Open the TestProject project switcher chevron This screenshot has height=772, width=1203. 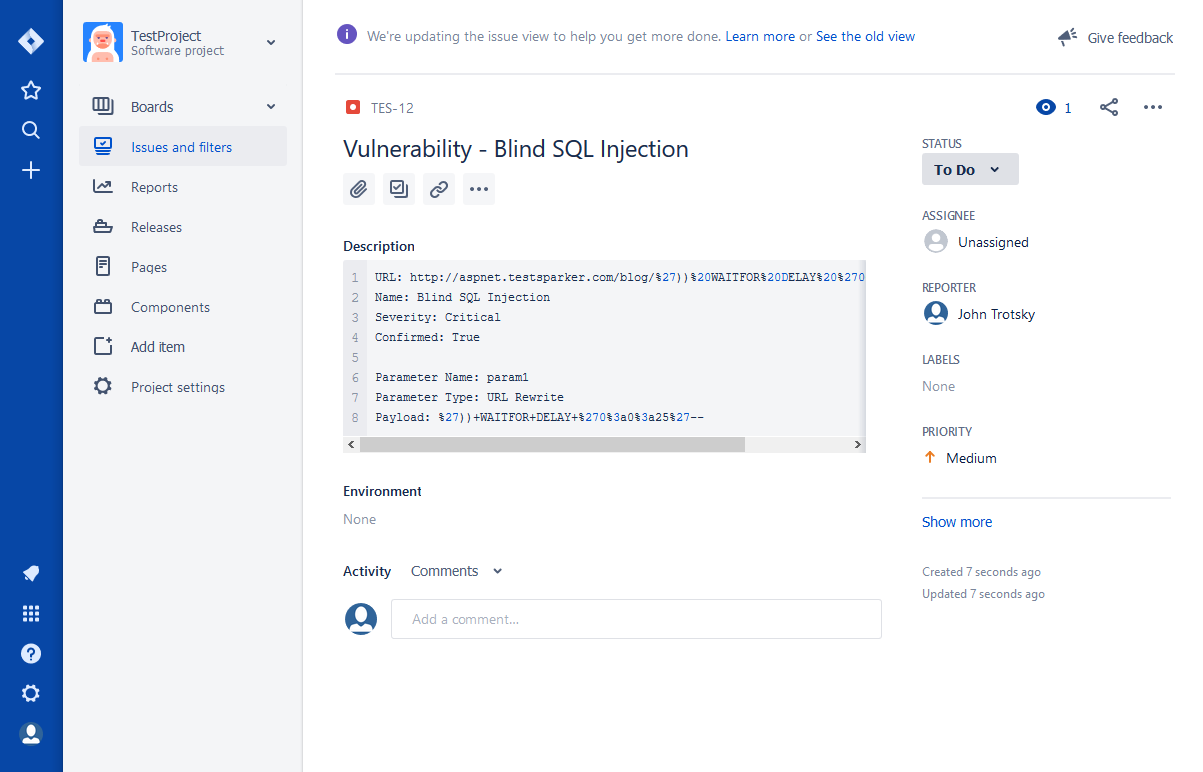[270, 43]
